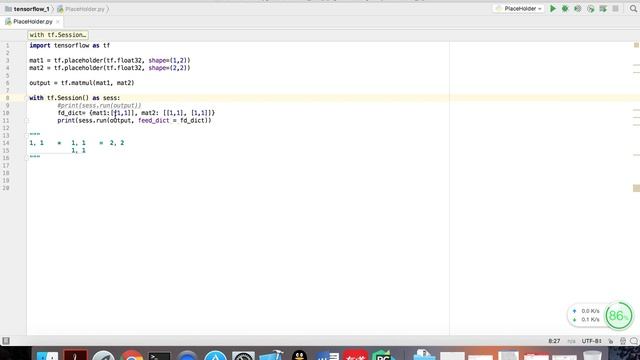Collapse the fold marker at line 11

tap(27, 120)
